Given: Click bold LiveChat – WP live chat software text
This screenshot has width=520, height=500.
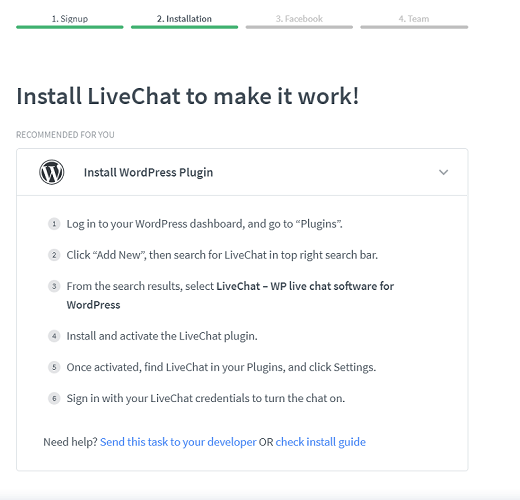Looking at the screenshot, I should pos(230,295).
